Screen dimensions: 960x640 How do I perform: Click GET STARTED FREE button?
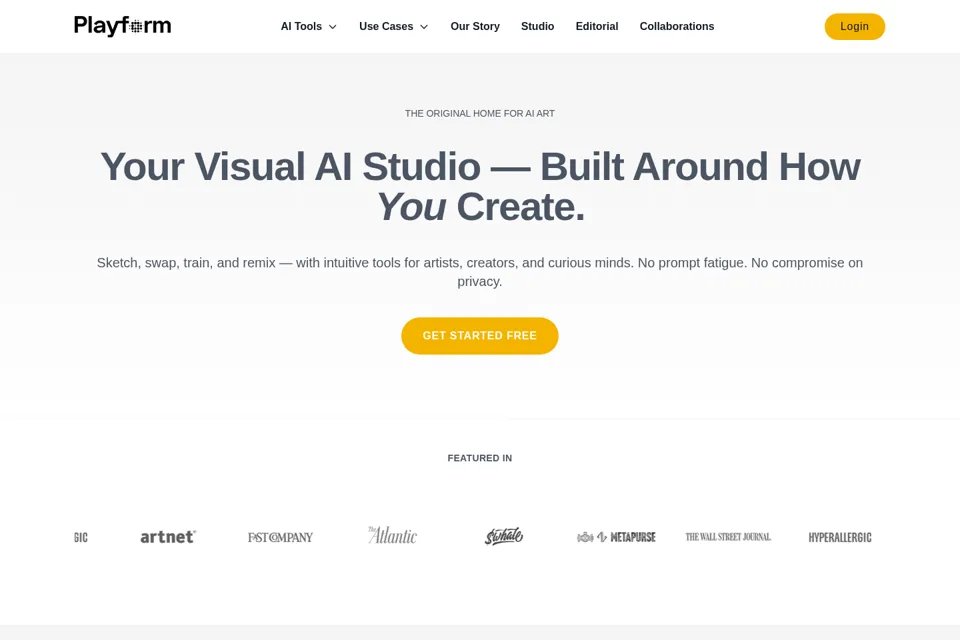coord(479,336)
